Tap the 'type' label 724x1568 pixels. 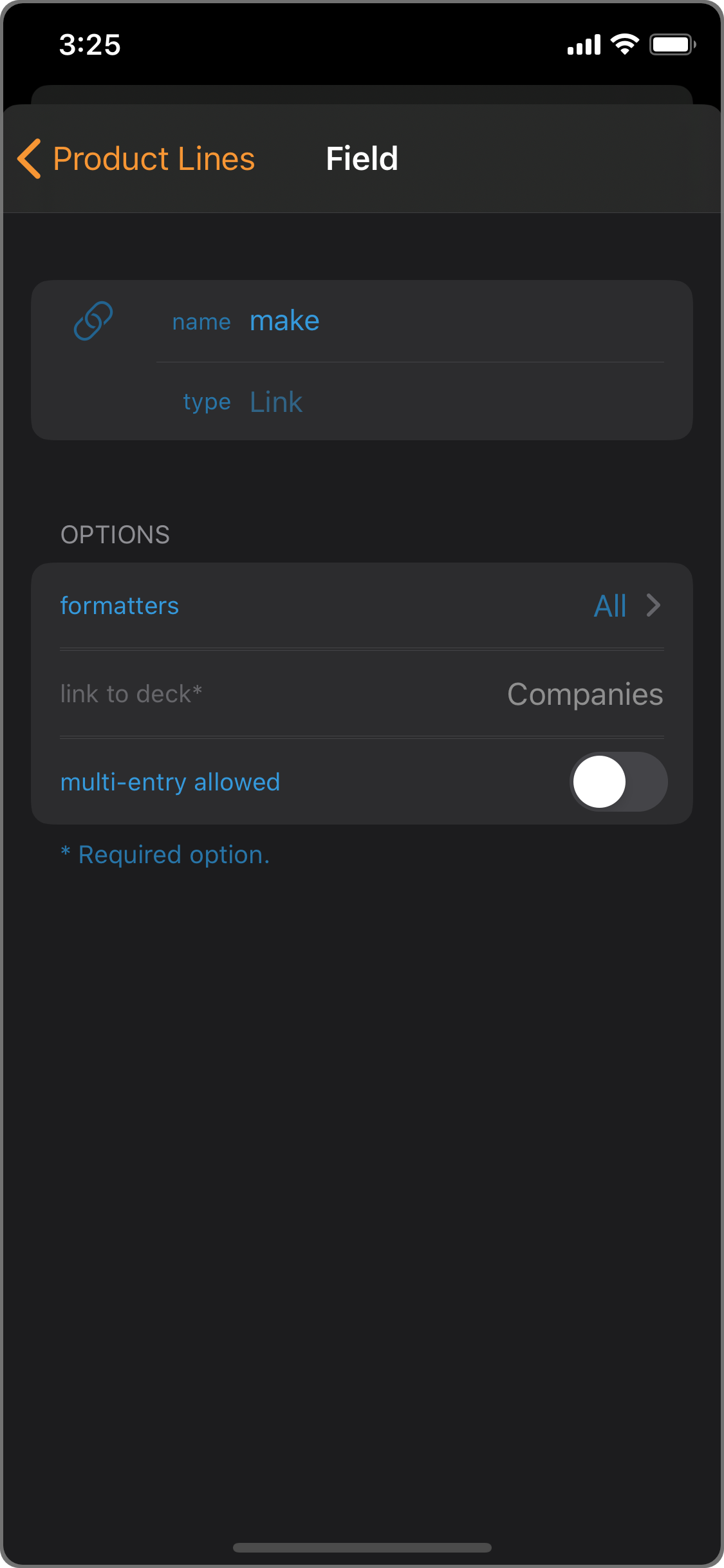click(x=207, y=402)
